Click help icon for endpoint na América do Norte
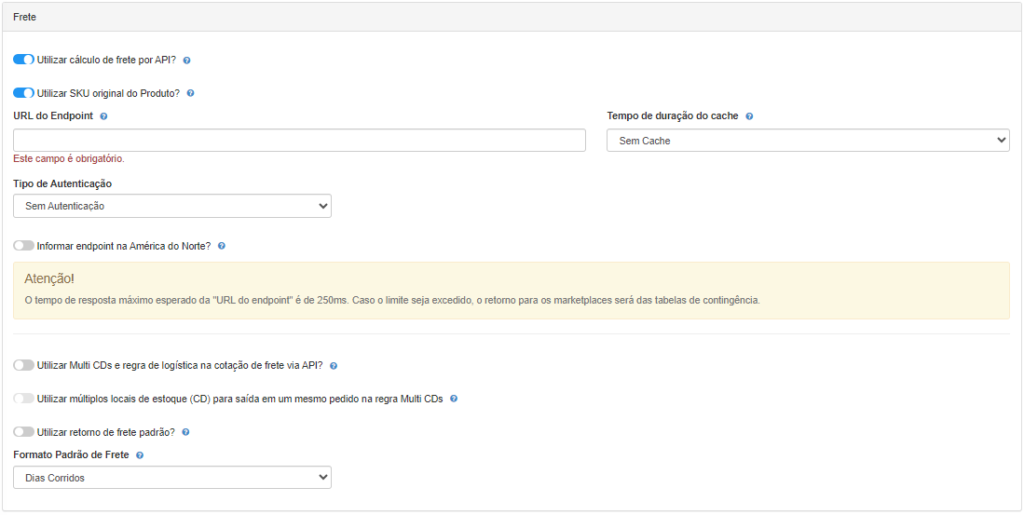This screenshot has height=515, width=1024. click(x=221, y=246)
